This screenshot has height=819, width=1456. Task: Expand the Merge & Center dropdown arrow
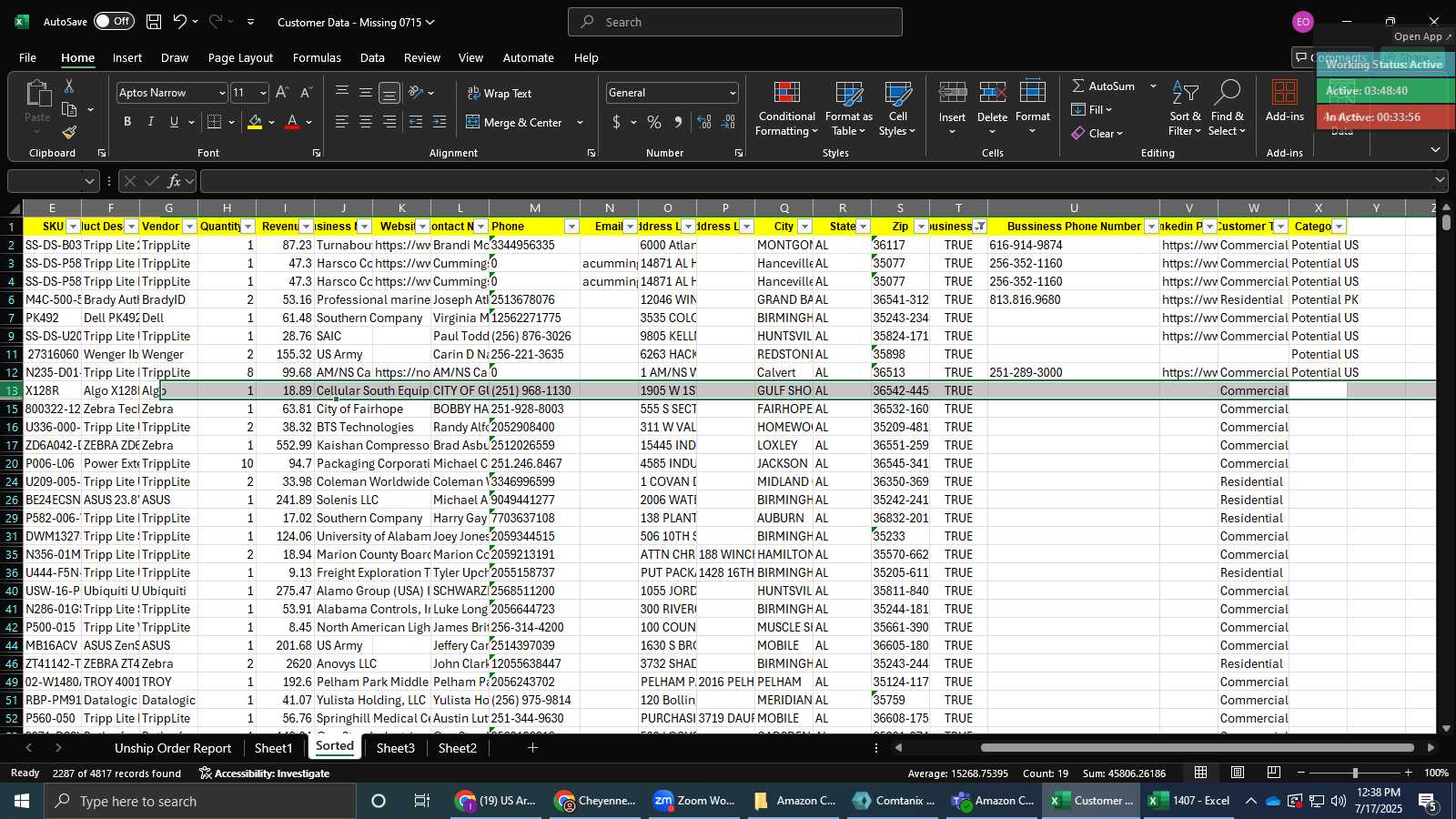(580, 122)
